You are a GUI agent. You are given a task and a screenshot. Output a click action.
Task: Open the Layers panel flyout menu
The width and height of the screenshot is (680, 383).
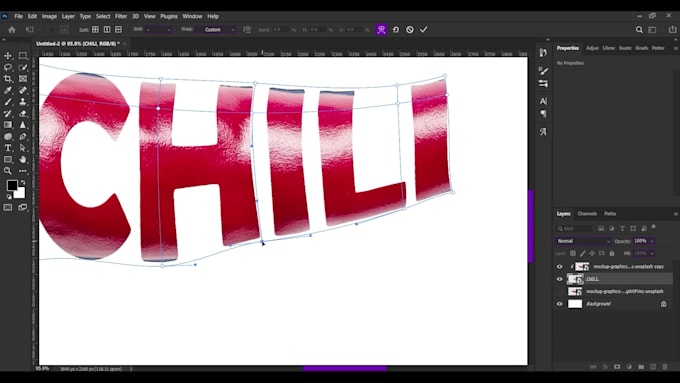pos(675,214)
